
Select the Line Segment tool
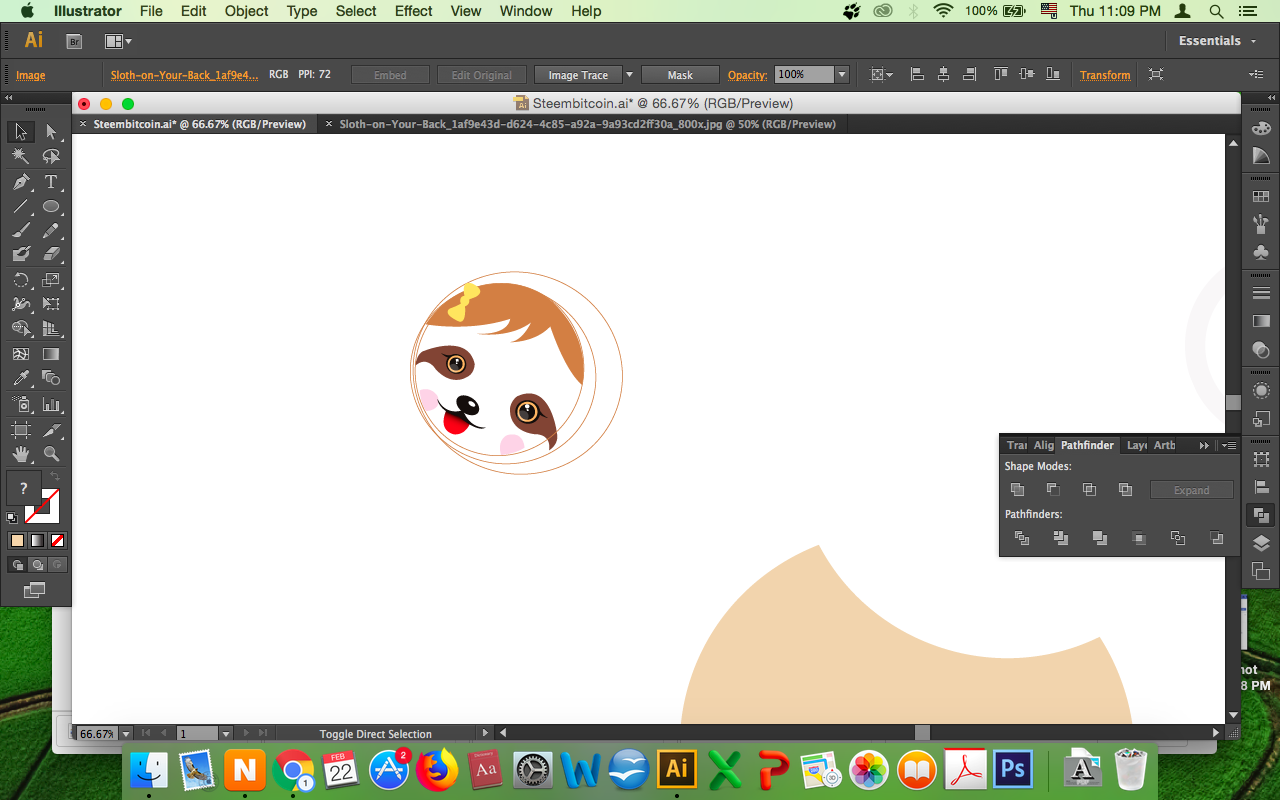[x=21, y=207]
